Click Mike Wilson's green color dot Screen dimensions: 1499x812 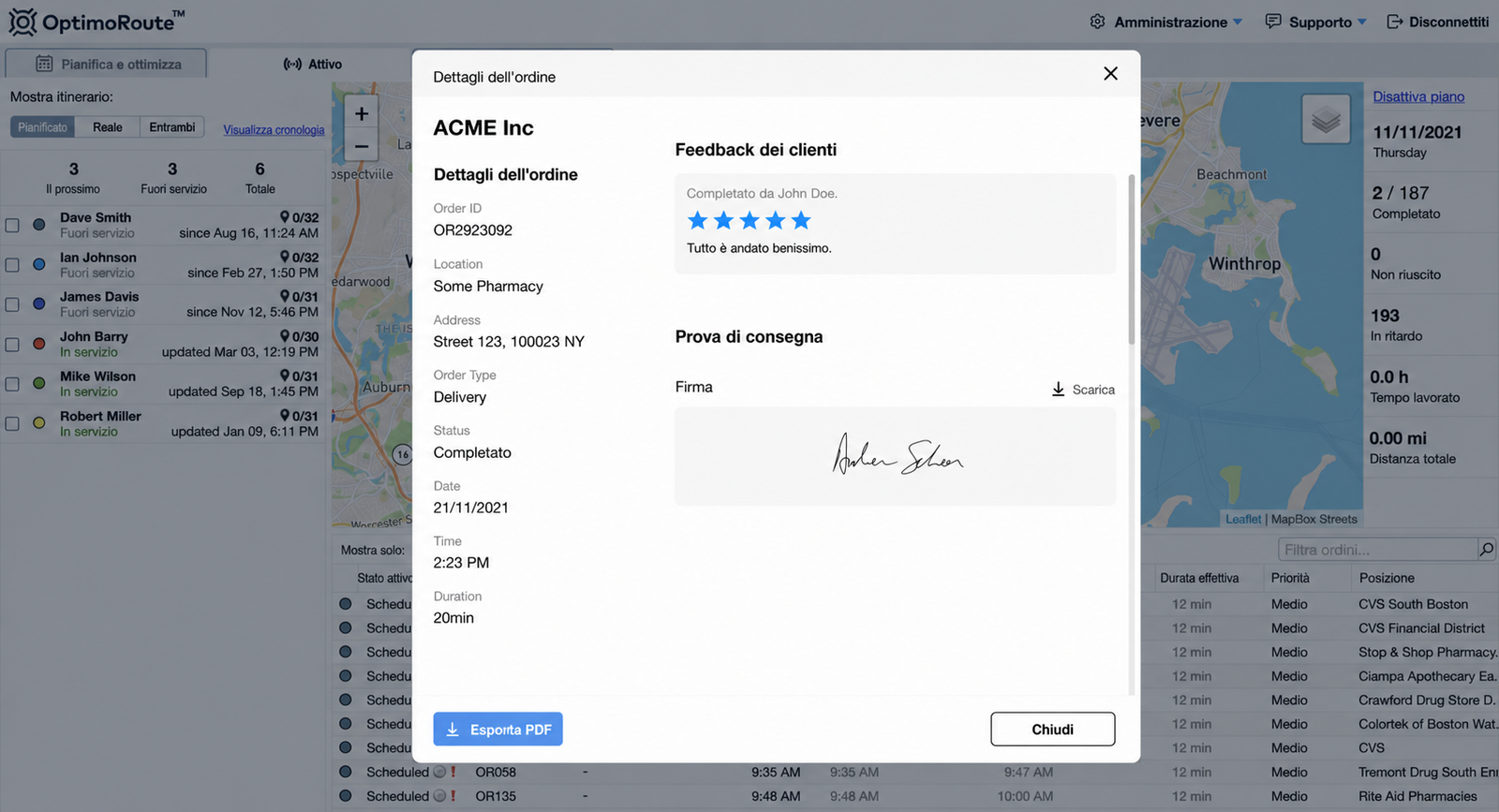coord(39,383)
